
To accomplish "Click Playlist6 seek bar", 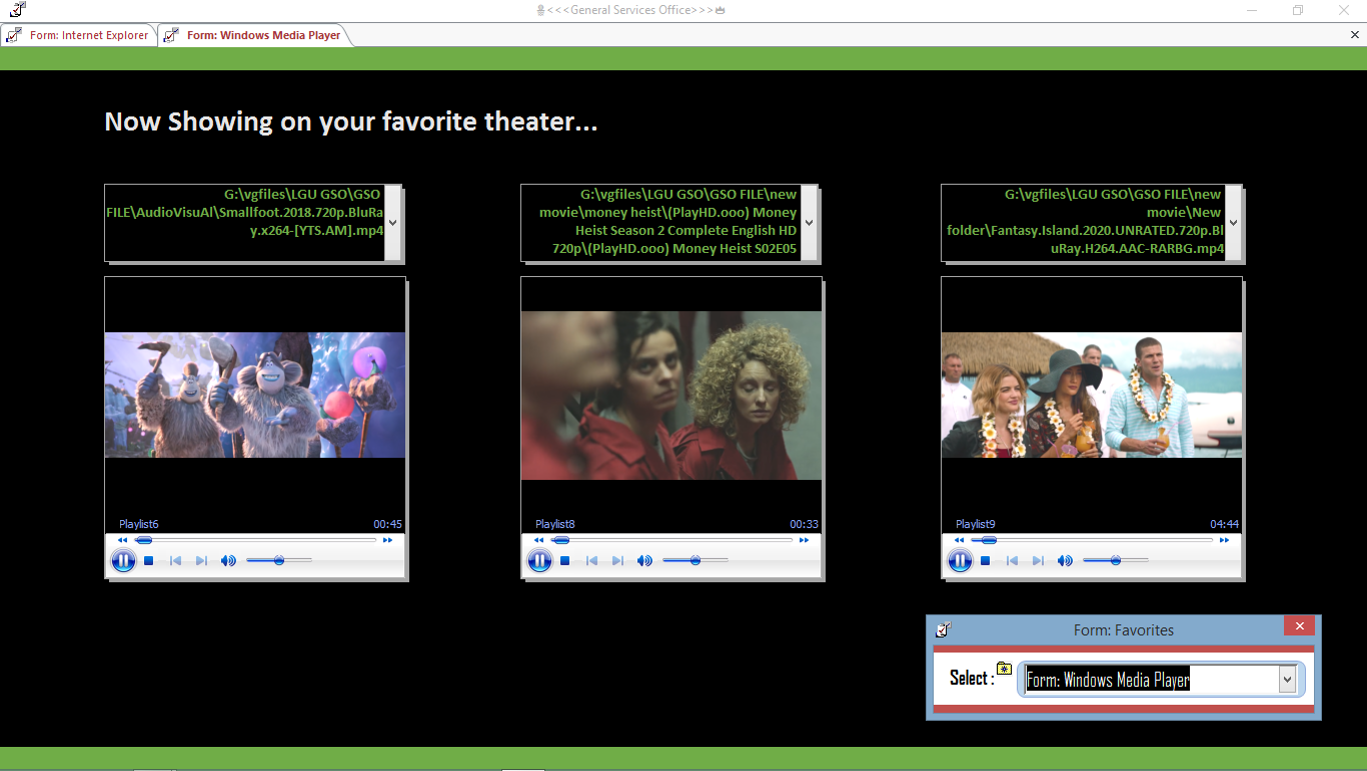I will click(x=256, y=540).
